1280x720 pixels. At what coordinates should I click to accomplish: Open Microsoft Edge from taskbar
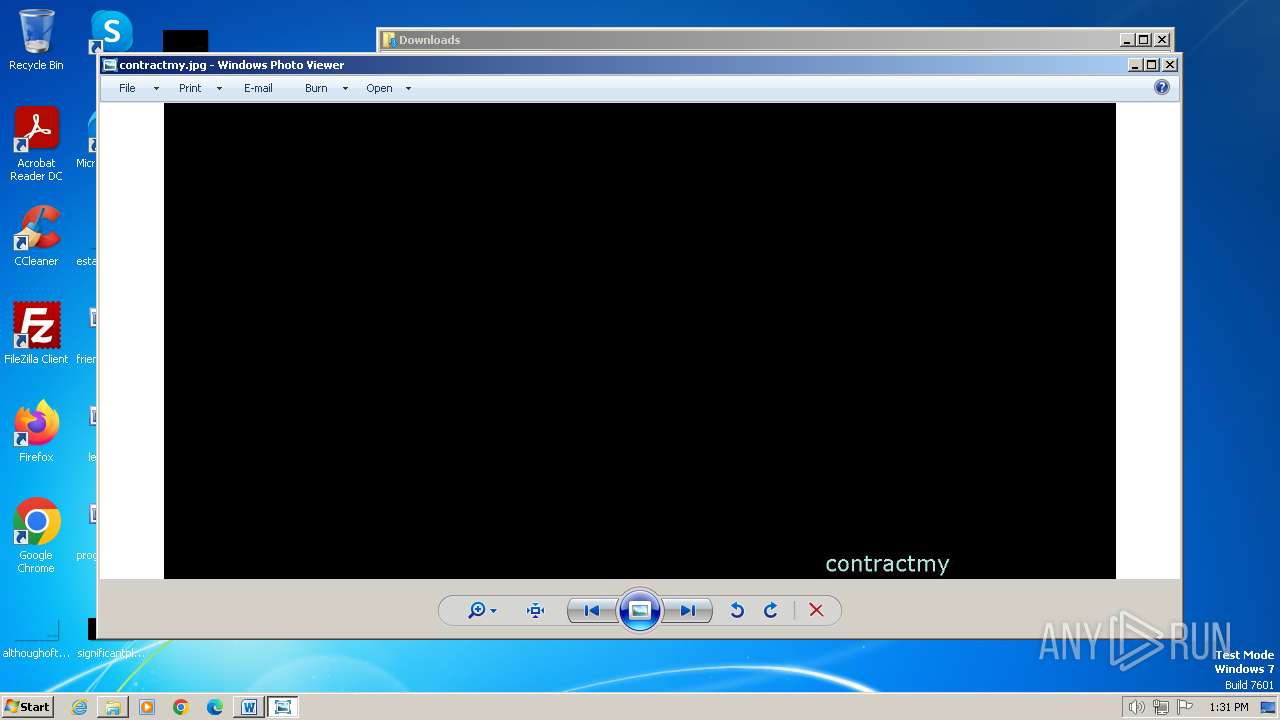pyautogui.click(x=215, y=707)
